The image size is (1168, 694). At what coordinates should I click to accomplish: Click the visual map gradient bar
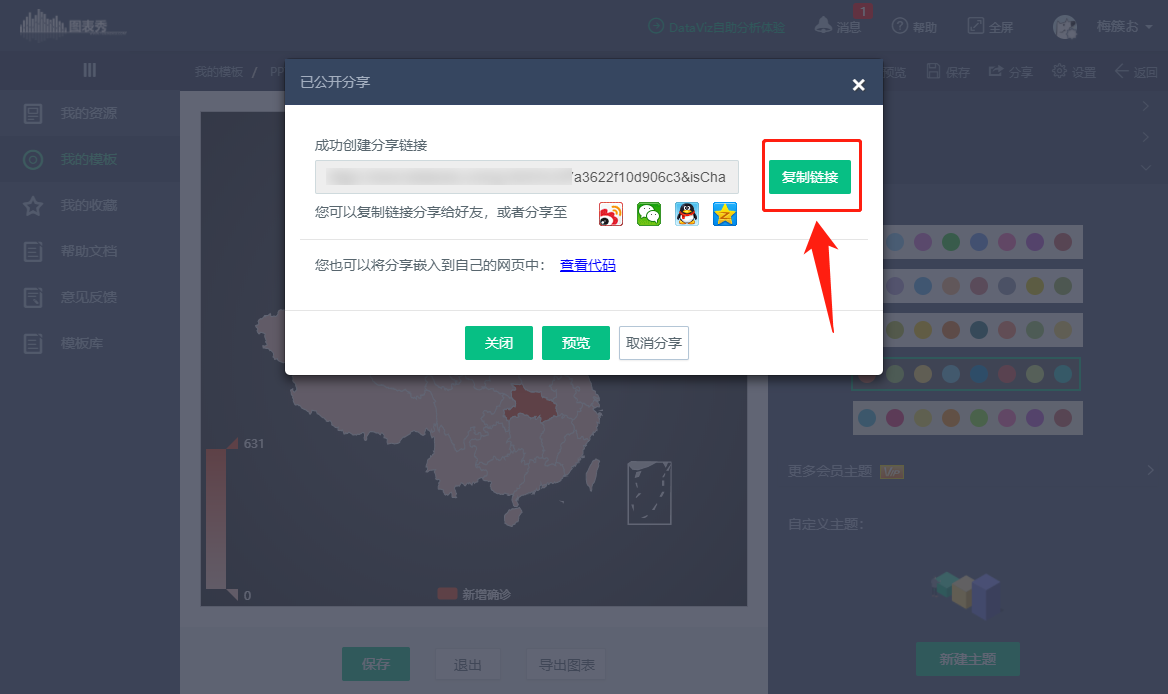click(216, 519)
